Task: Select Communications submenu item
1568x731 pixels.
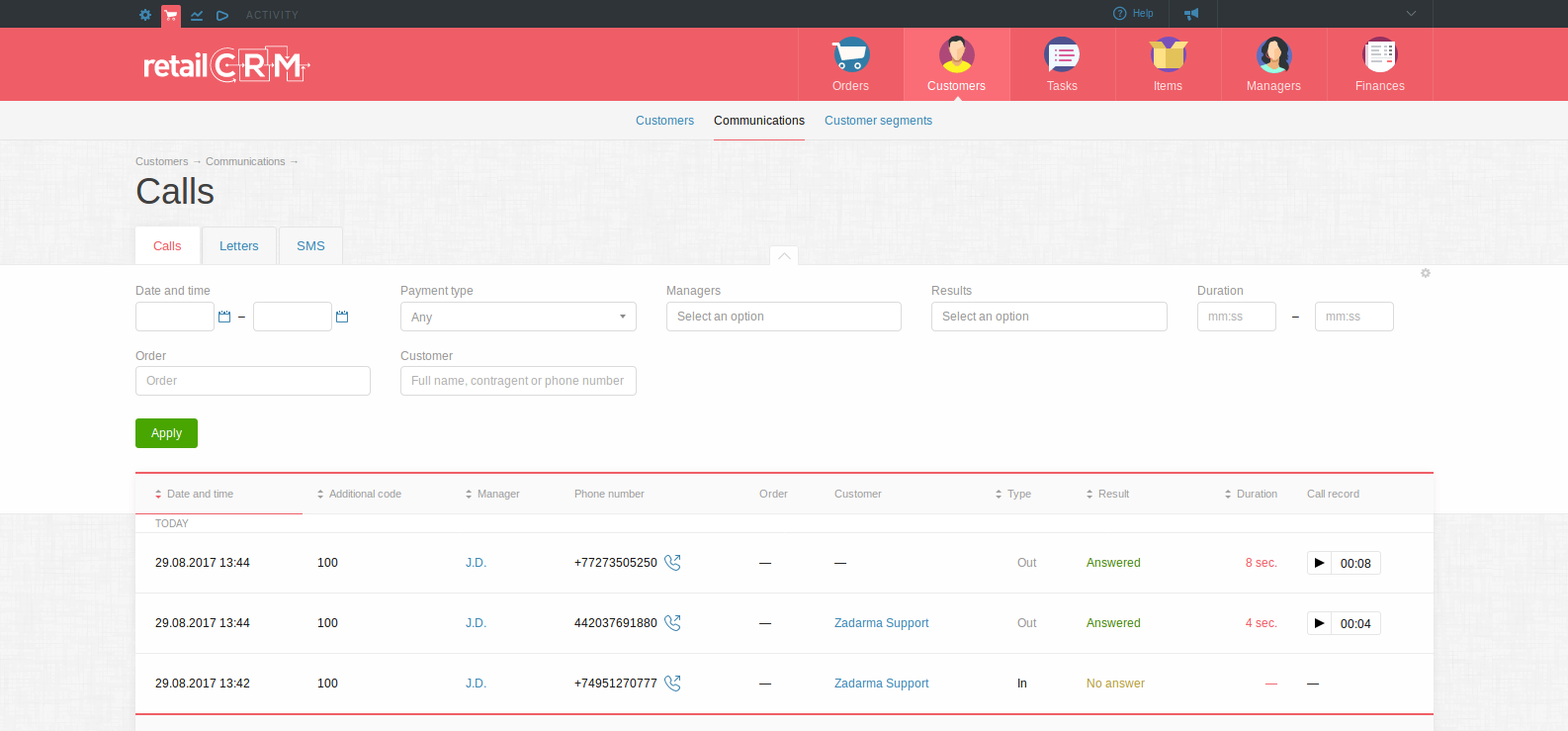Action: [759, 121]
